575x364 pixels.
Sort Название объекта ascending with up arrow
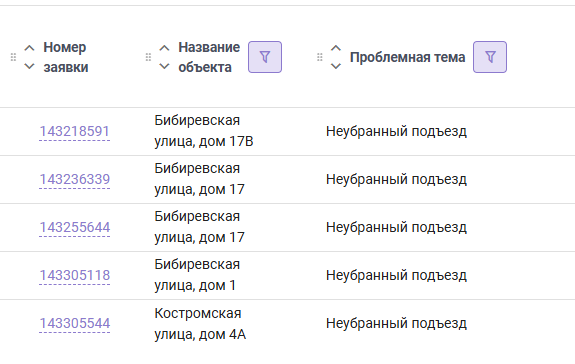point(164,48)
